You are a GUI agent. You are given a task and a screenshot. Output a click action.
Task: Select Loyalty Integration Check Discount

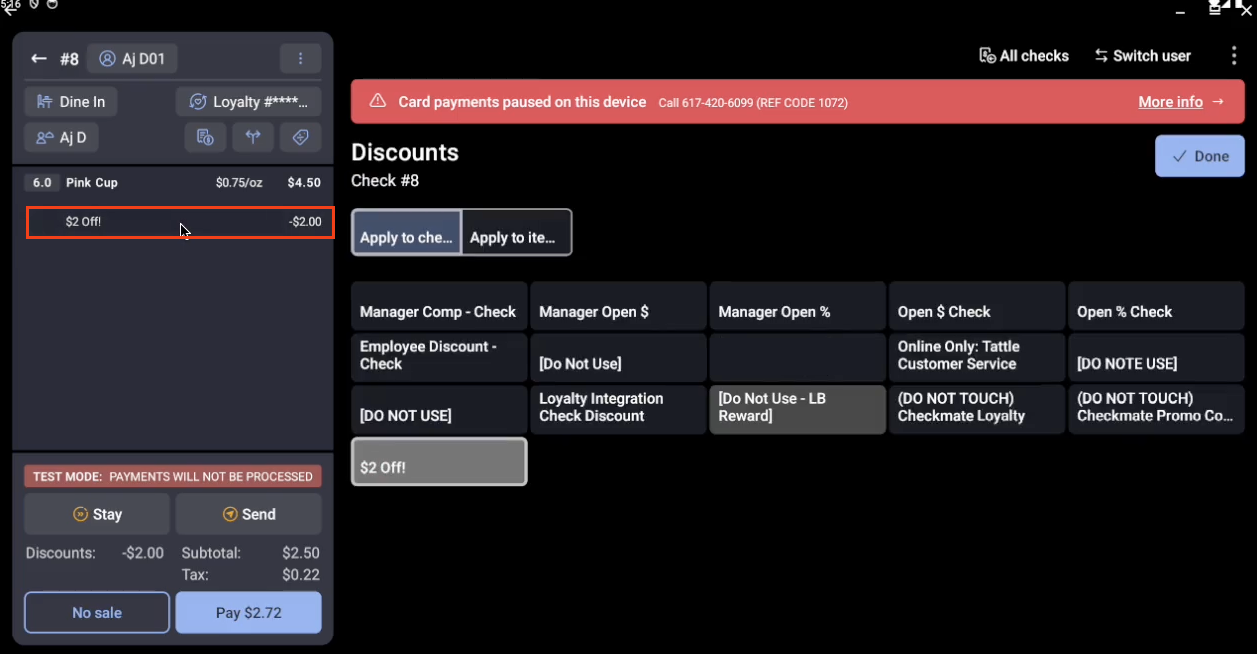click(618, 410)
